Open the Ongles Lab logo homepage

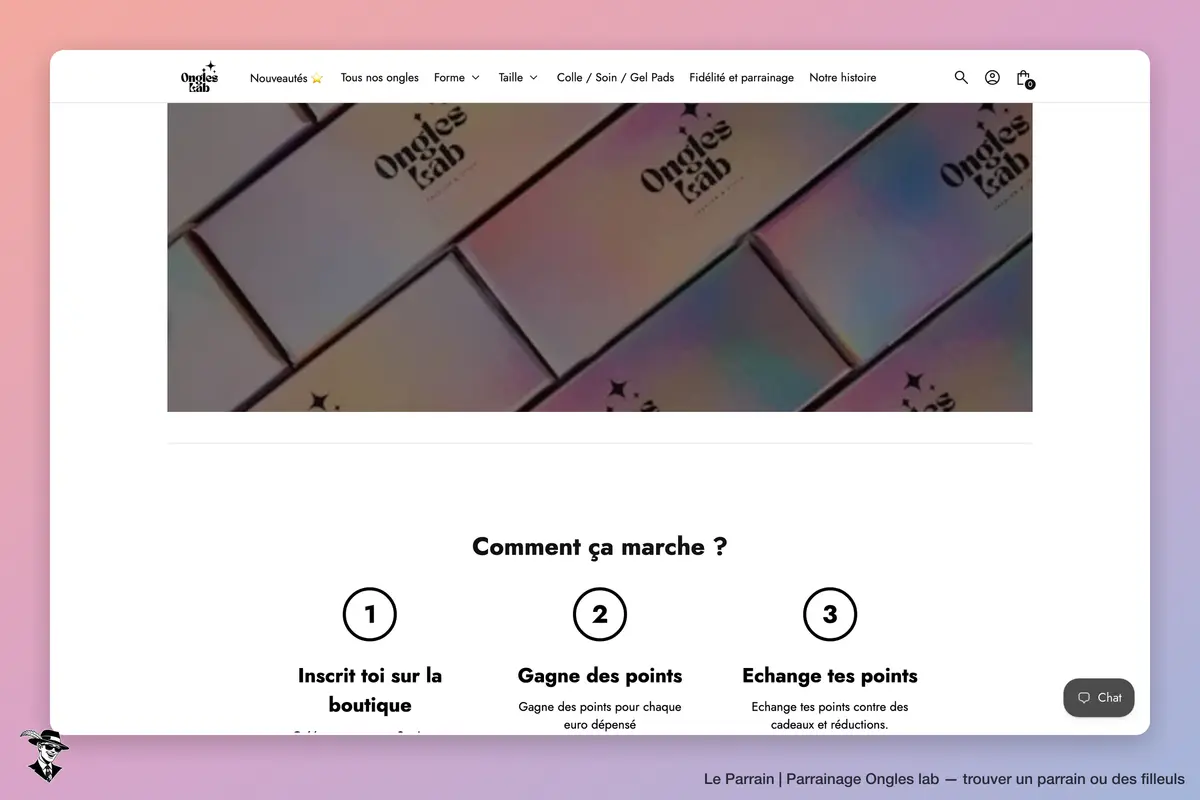199,77
